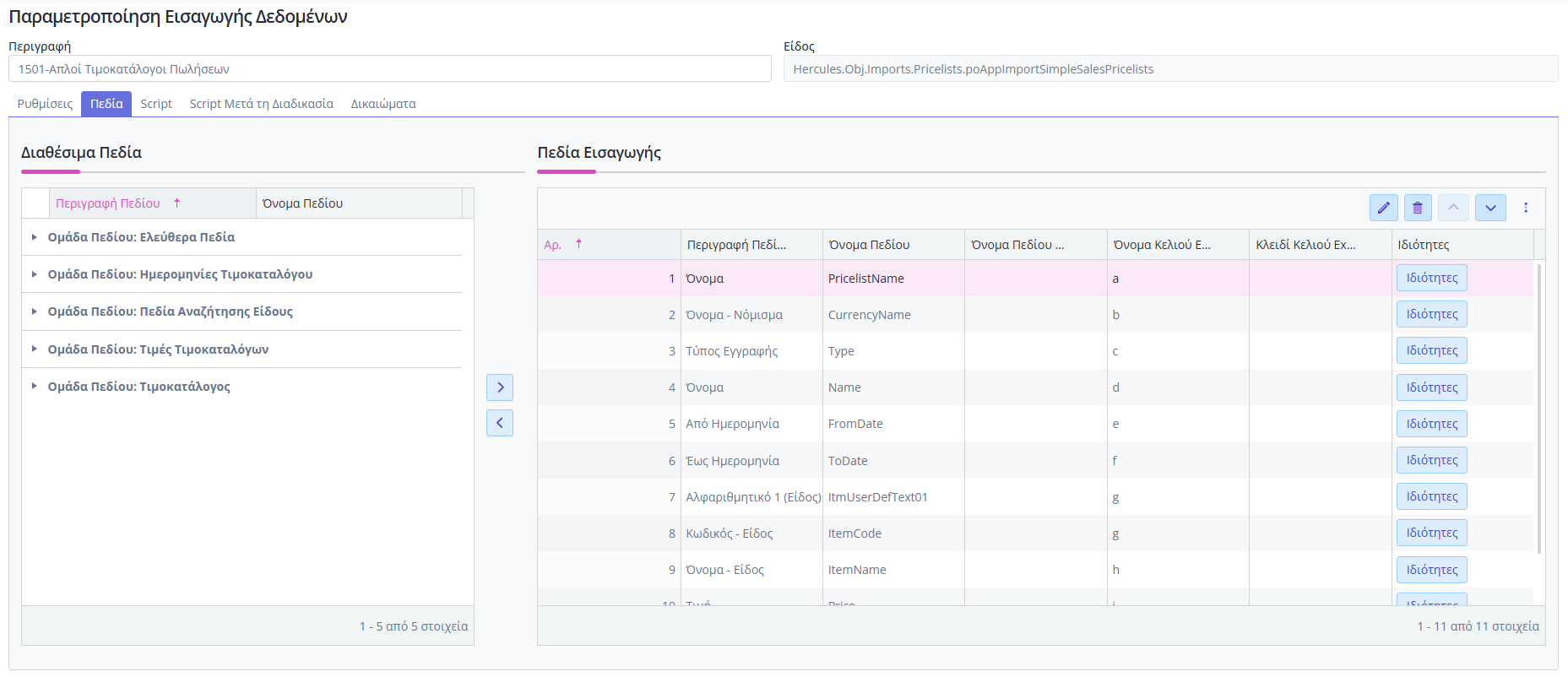Expand group Τιμές Τιμοκαταλόγων
This screenshot has height=677, width=1568.
click(x=35, y=349)
